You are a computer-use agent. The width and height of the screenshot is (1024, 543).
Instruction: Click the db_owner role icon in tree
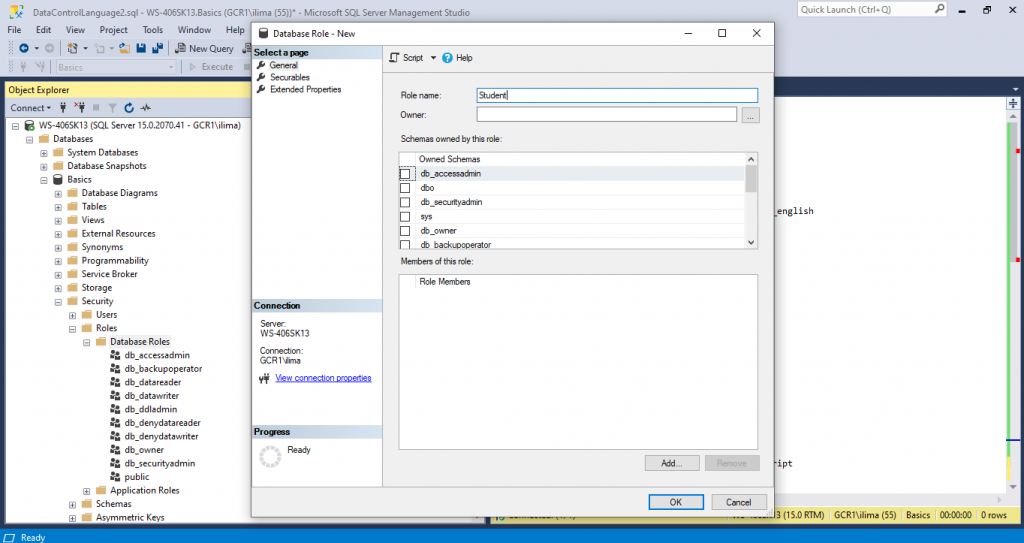coord(116,450)
